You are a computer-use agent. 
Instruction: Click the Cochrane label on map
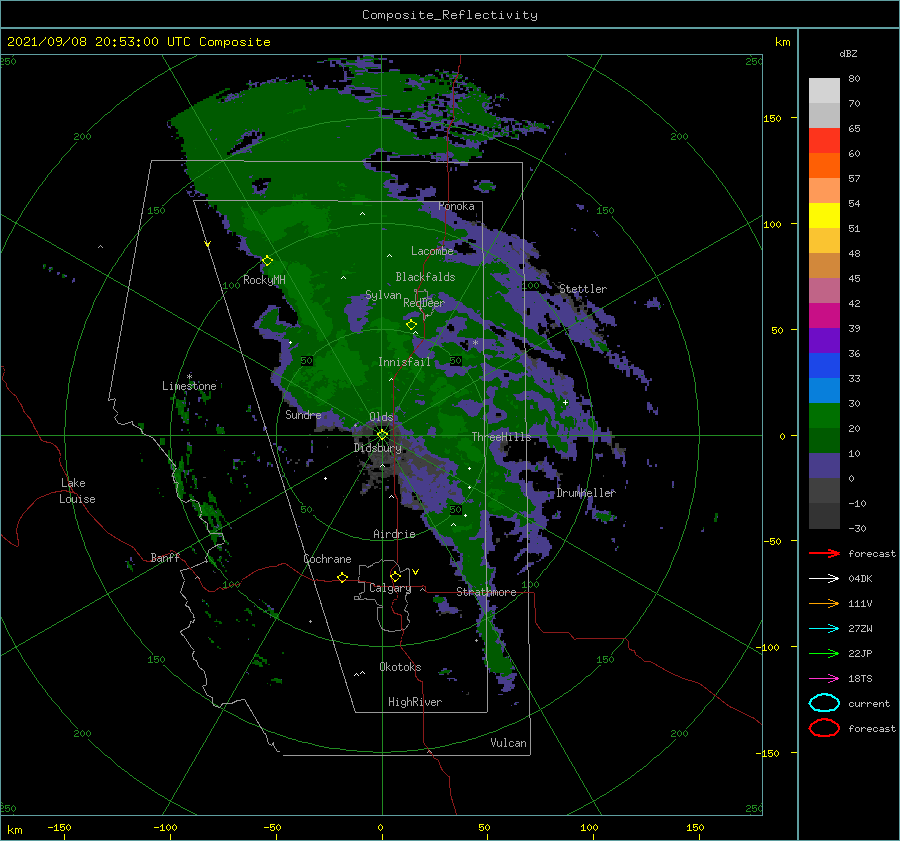[x=327, y=559]
